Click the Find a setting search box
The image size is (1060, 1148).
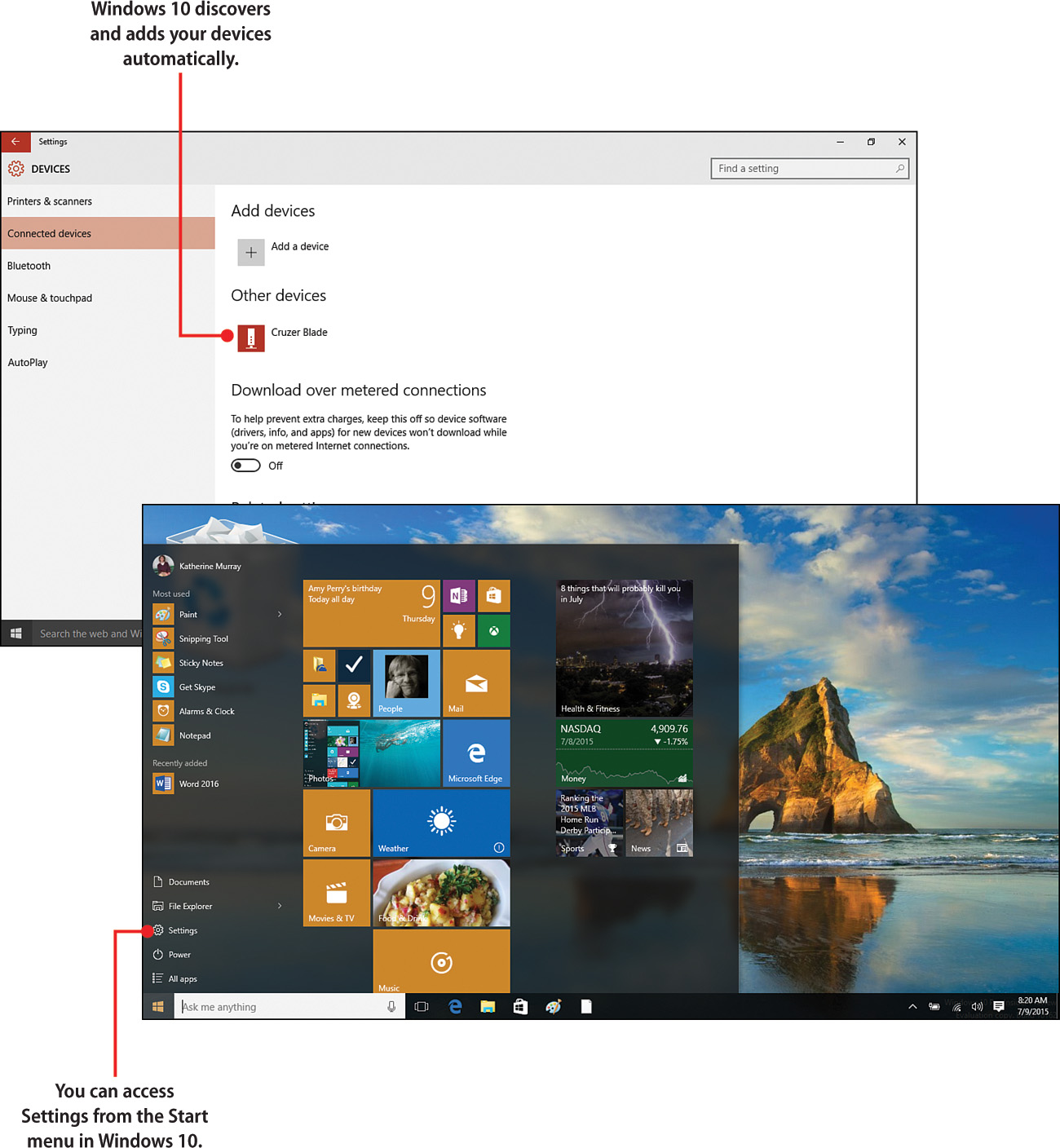click(810, 169)
